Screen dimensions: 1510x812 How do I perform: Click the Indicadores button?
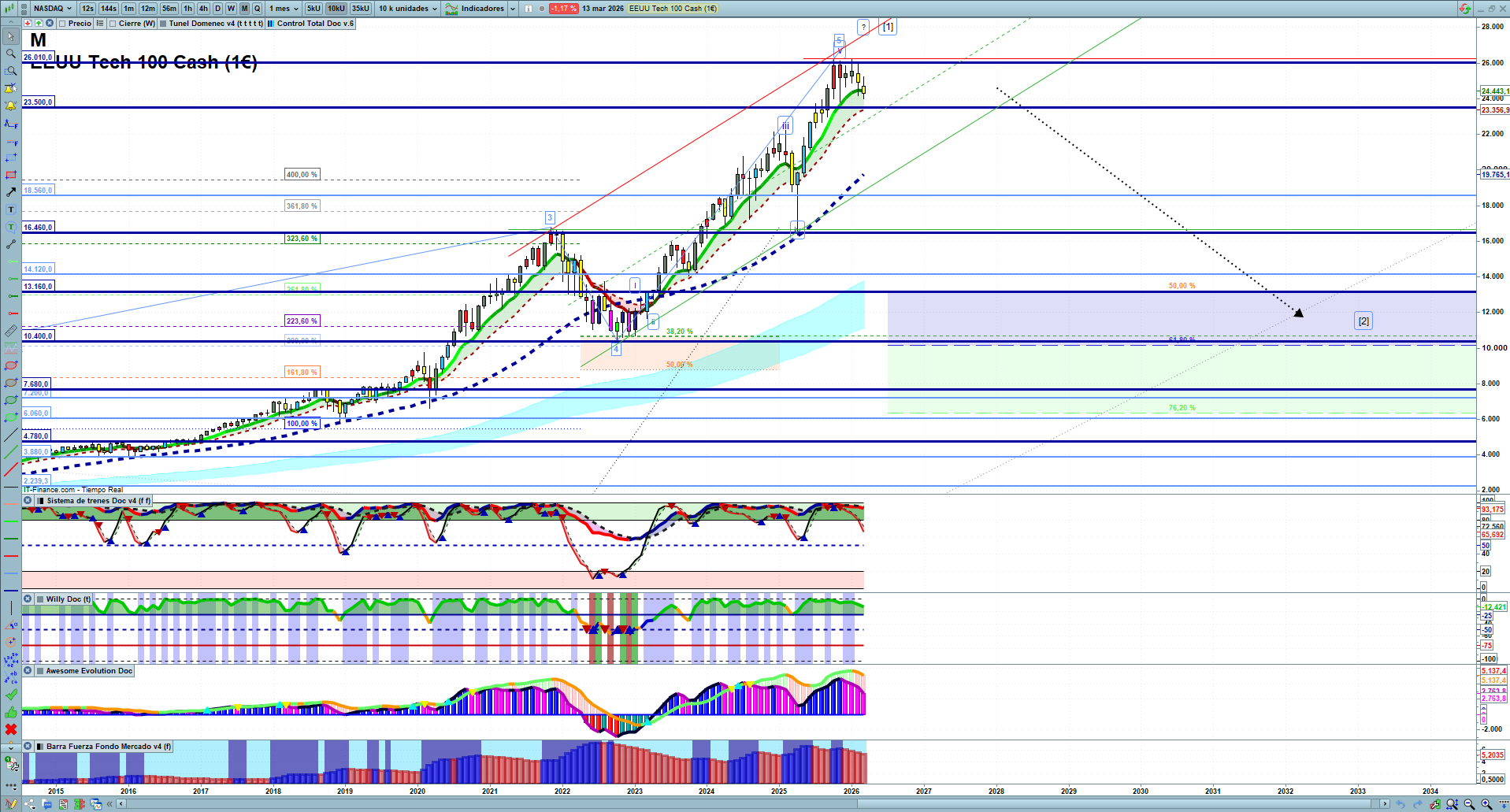[x=481, y=9]
